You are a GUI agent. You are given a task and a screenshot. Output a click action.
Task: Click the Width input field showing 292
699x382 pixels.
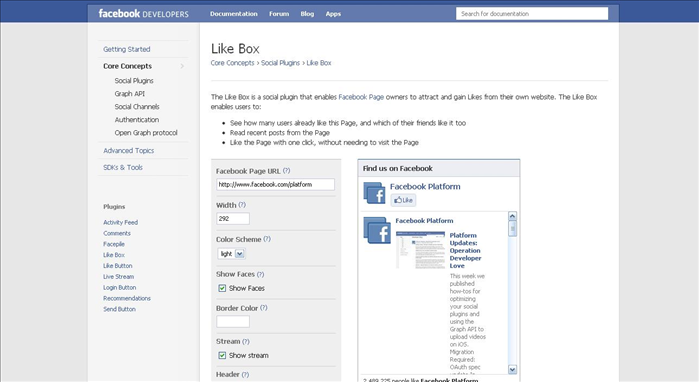[233, 218]
